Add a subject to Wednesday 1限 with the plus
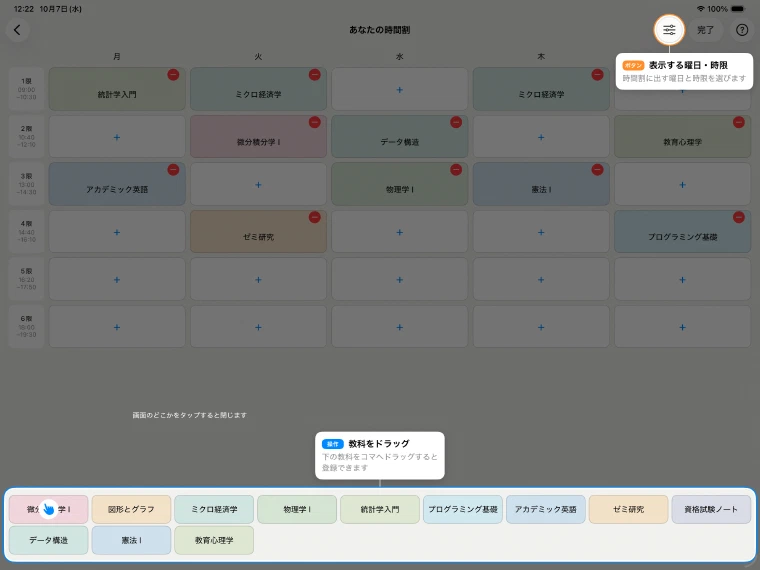Image resolution: width=760 pixels, height=570 pixels. point(399,90)
